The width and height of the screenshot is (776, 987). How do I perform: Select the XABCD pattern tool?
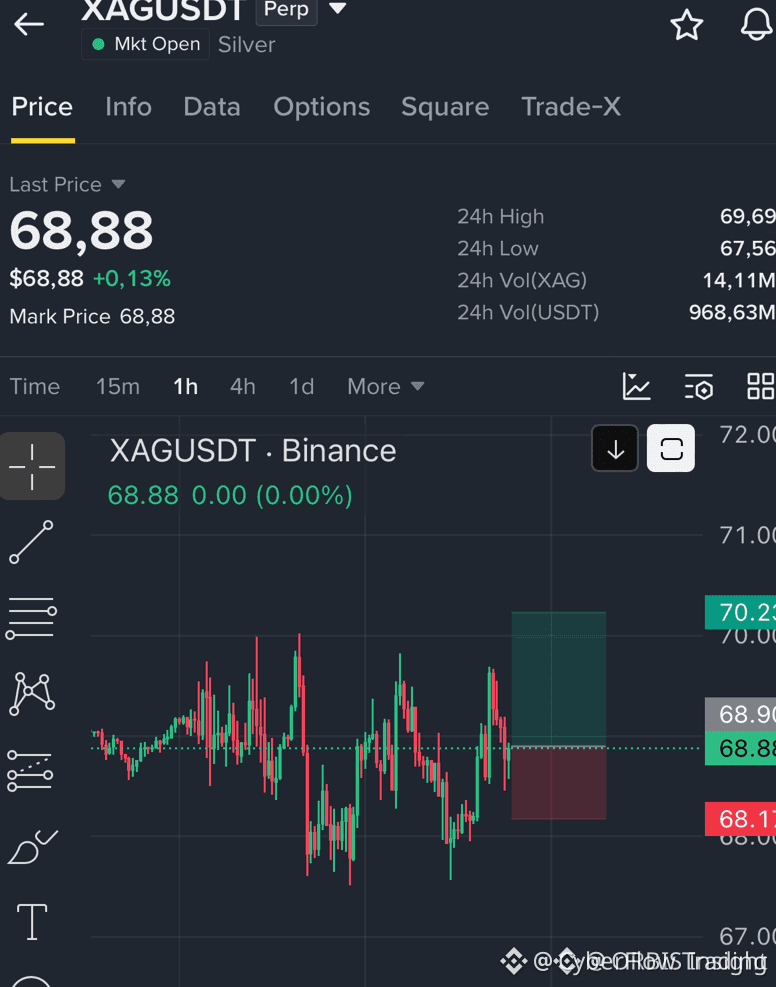pos(31,694)
